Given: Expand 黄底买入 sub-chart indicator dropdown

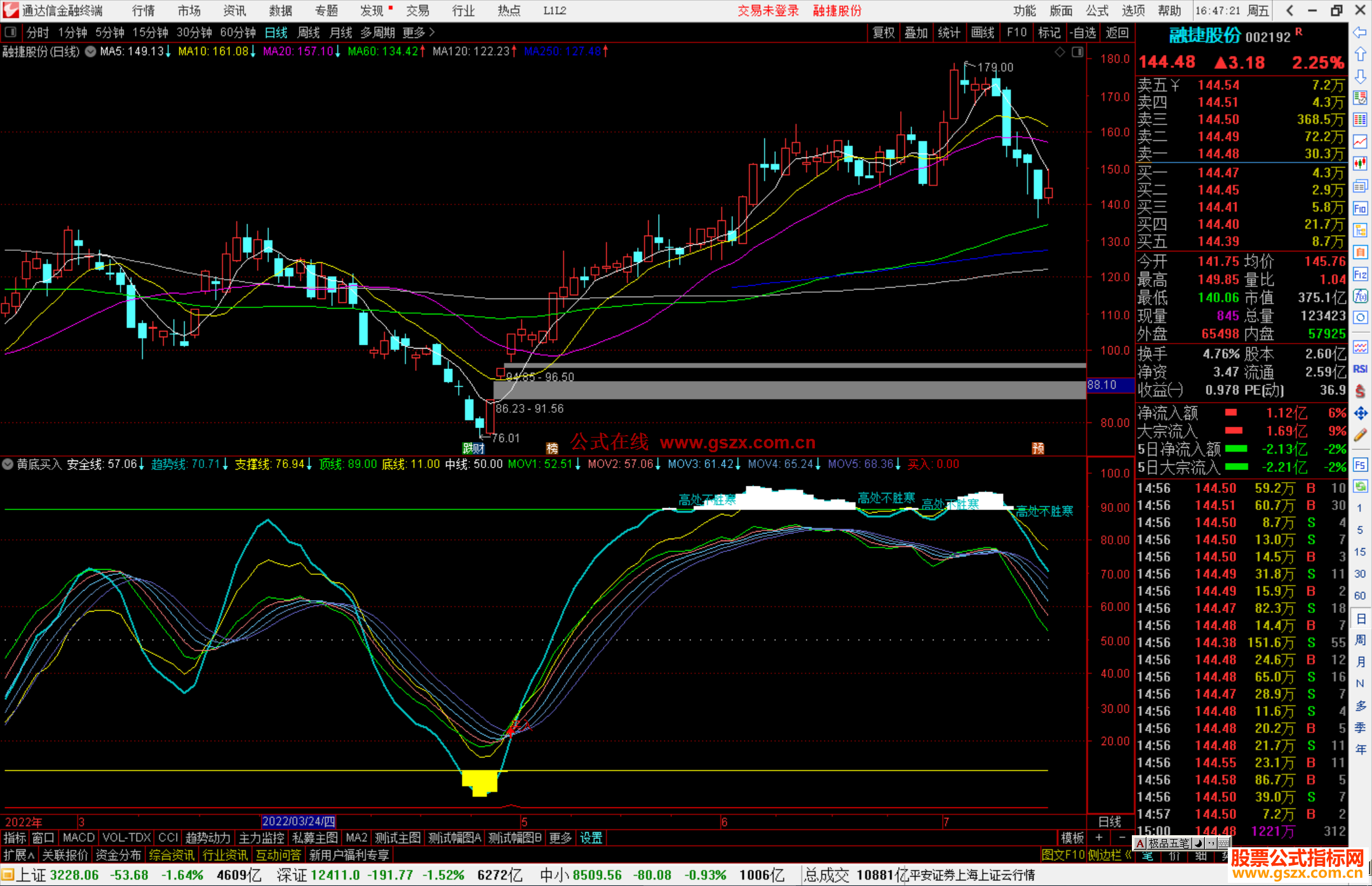Looking at the screenshot, I should (x=8, y=464).
